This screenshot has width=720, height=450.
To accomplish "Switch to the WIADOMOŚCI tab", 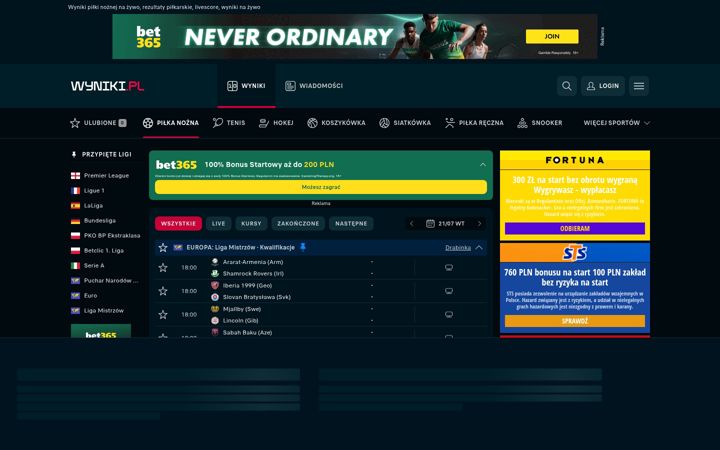I will pos(314,86).
